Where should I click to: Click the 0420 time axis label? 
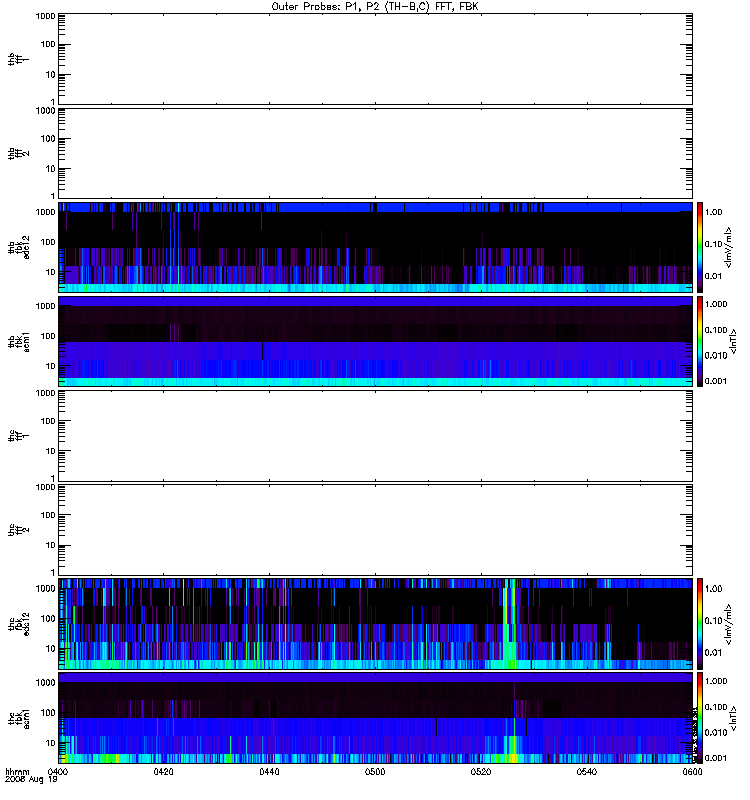coord(163,772)
